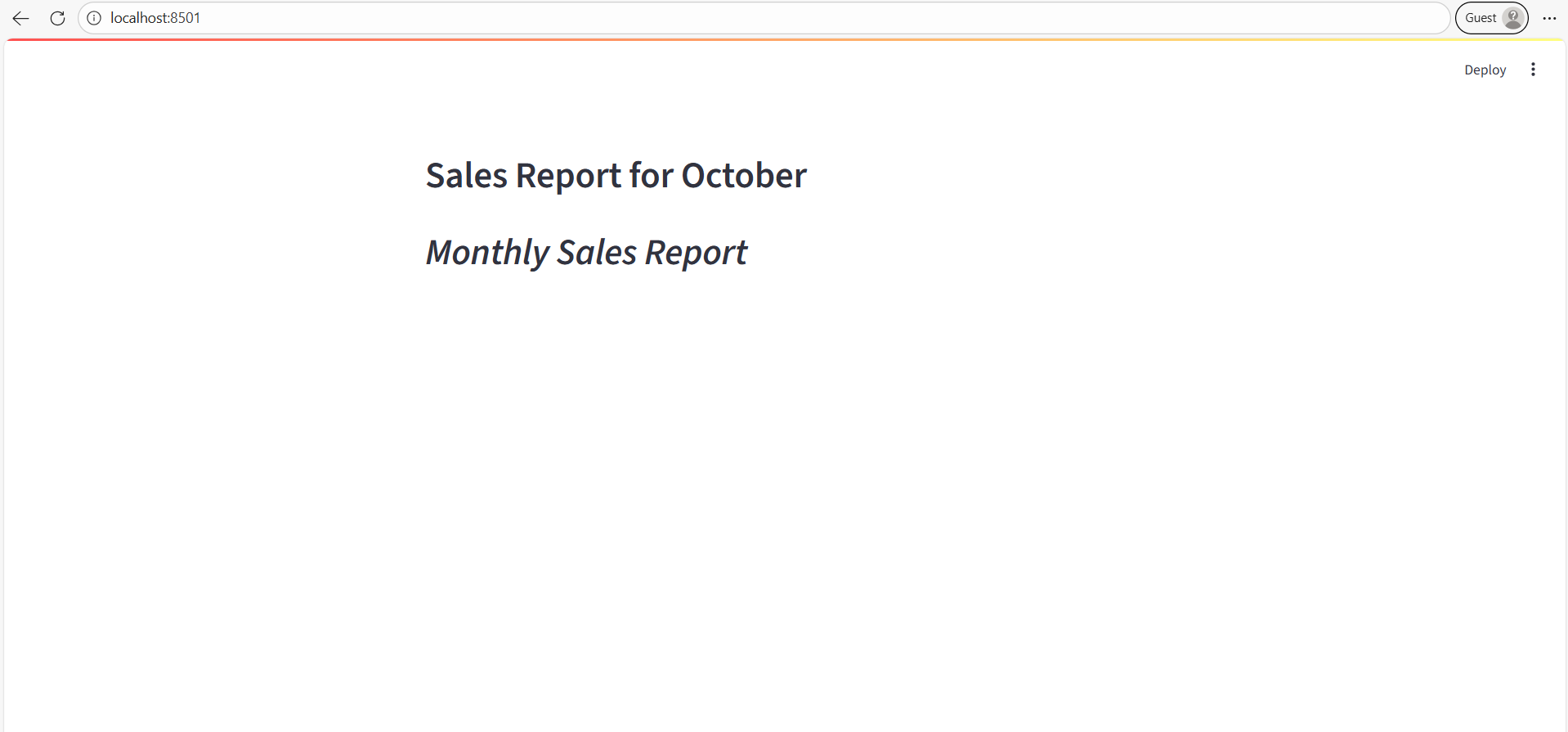
Task: Reload the page with the refresh icon
Action: tap(57, 18)
